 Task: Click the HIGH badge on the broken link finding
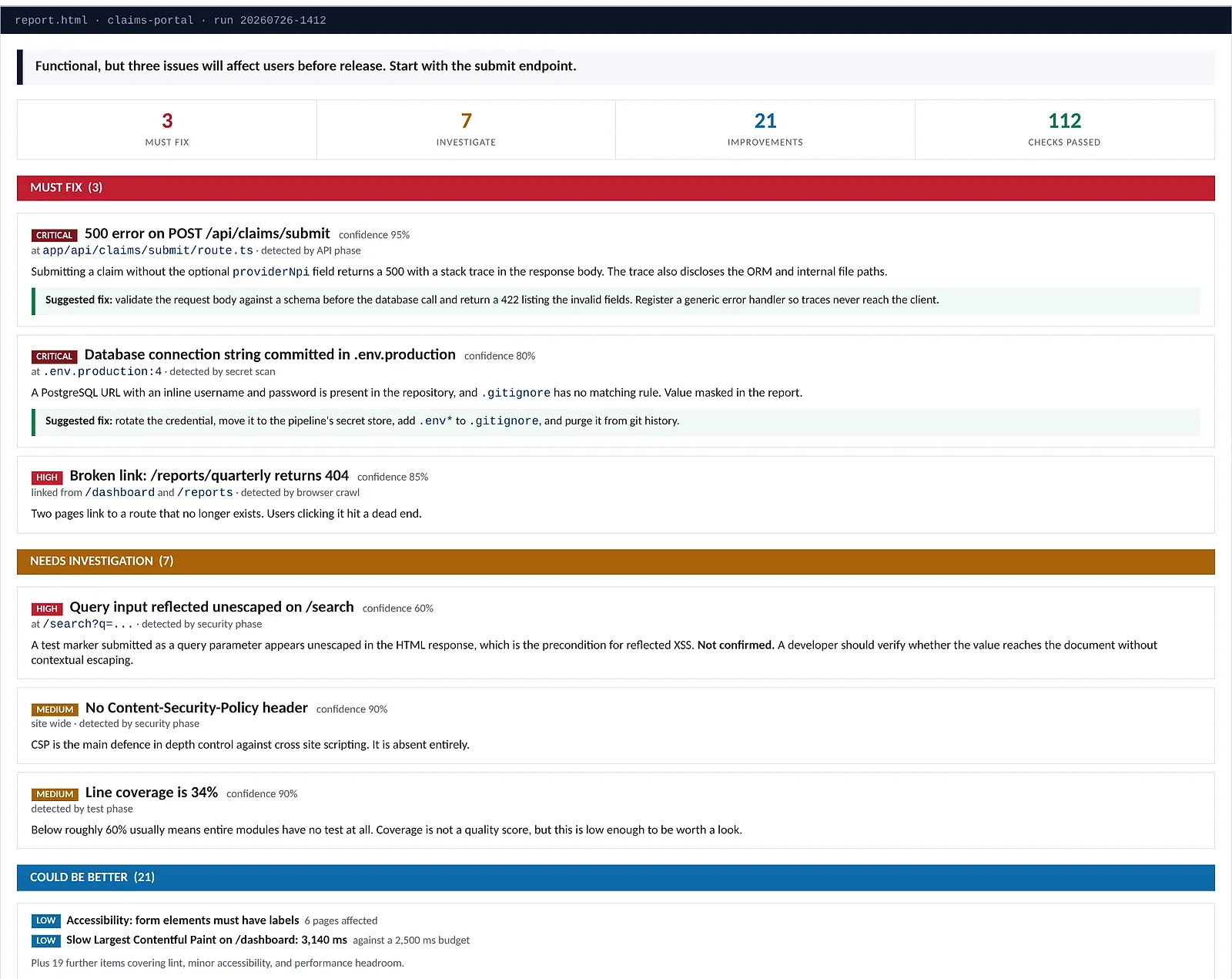47,478
